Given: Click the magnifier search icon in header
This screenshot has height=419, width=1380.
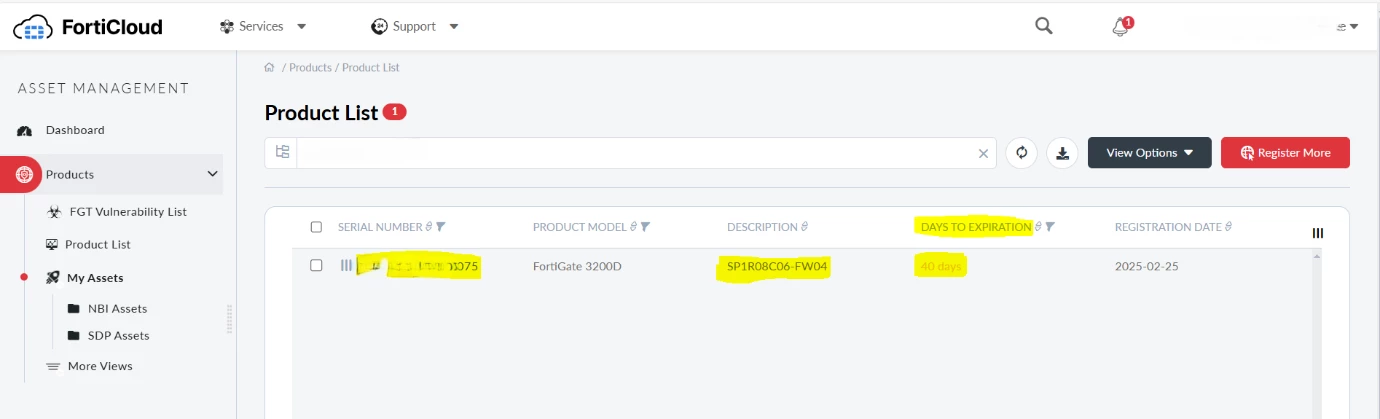Looking at the screenshot, I should (1043, 26).
